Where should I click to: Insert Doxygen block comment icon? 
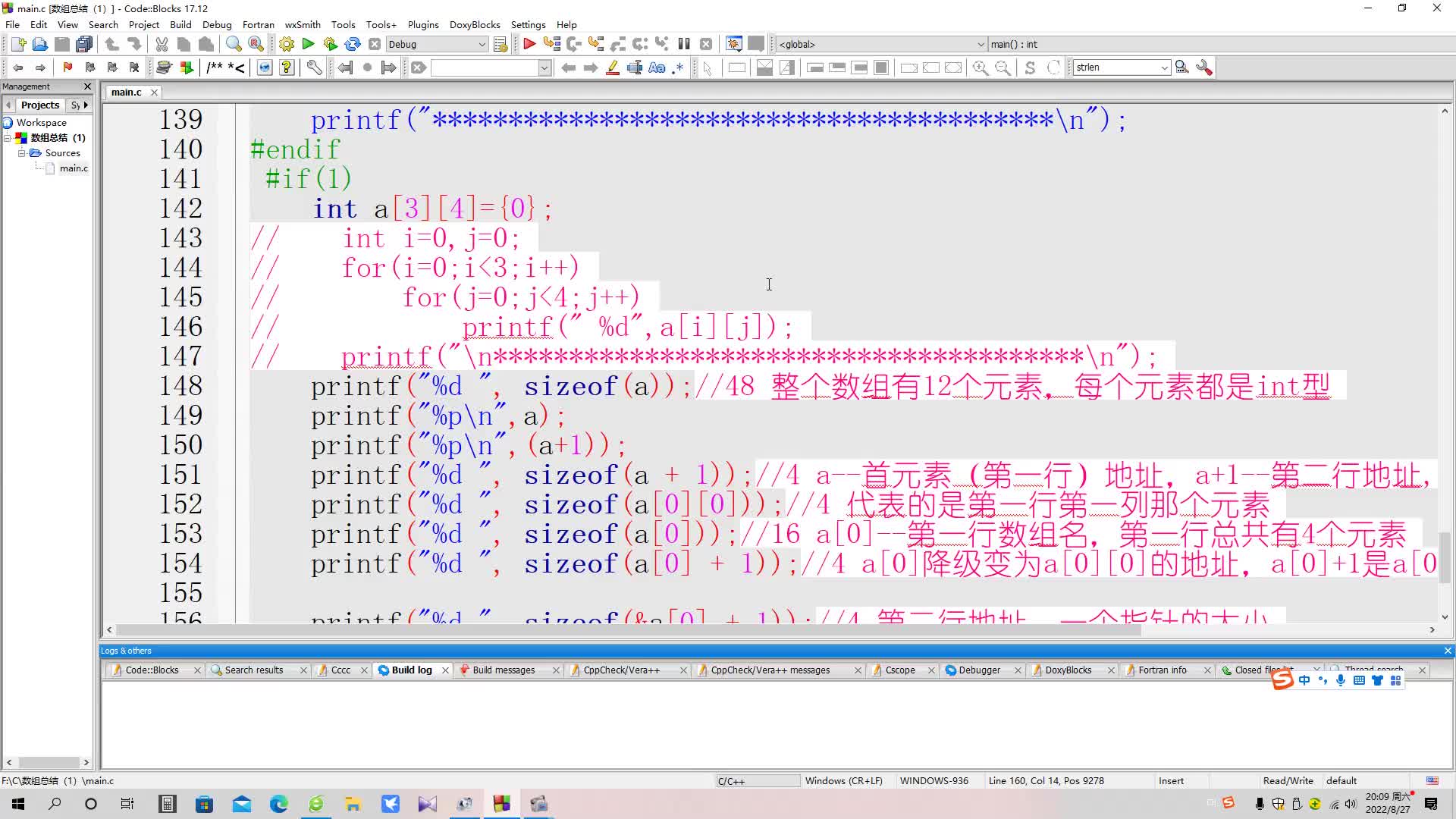(215, 67)
